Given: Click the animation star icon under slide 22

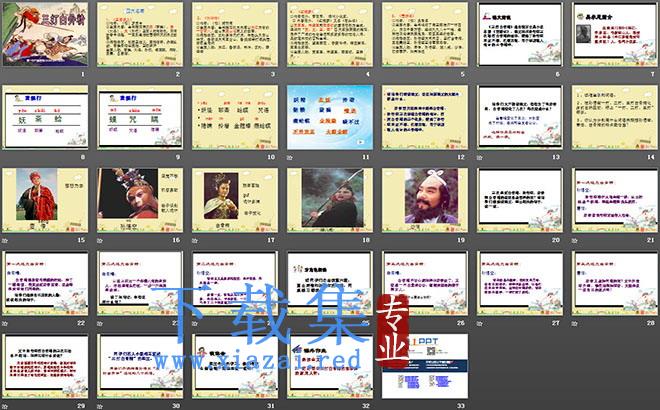Looking at the screenshot, I should click(x=5, y=324).
